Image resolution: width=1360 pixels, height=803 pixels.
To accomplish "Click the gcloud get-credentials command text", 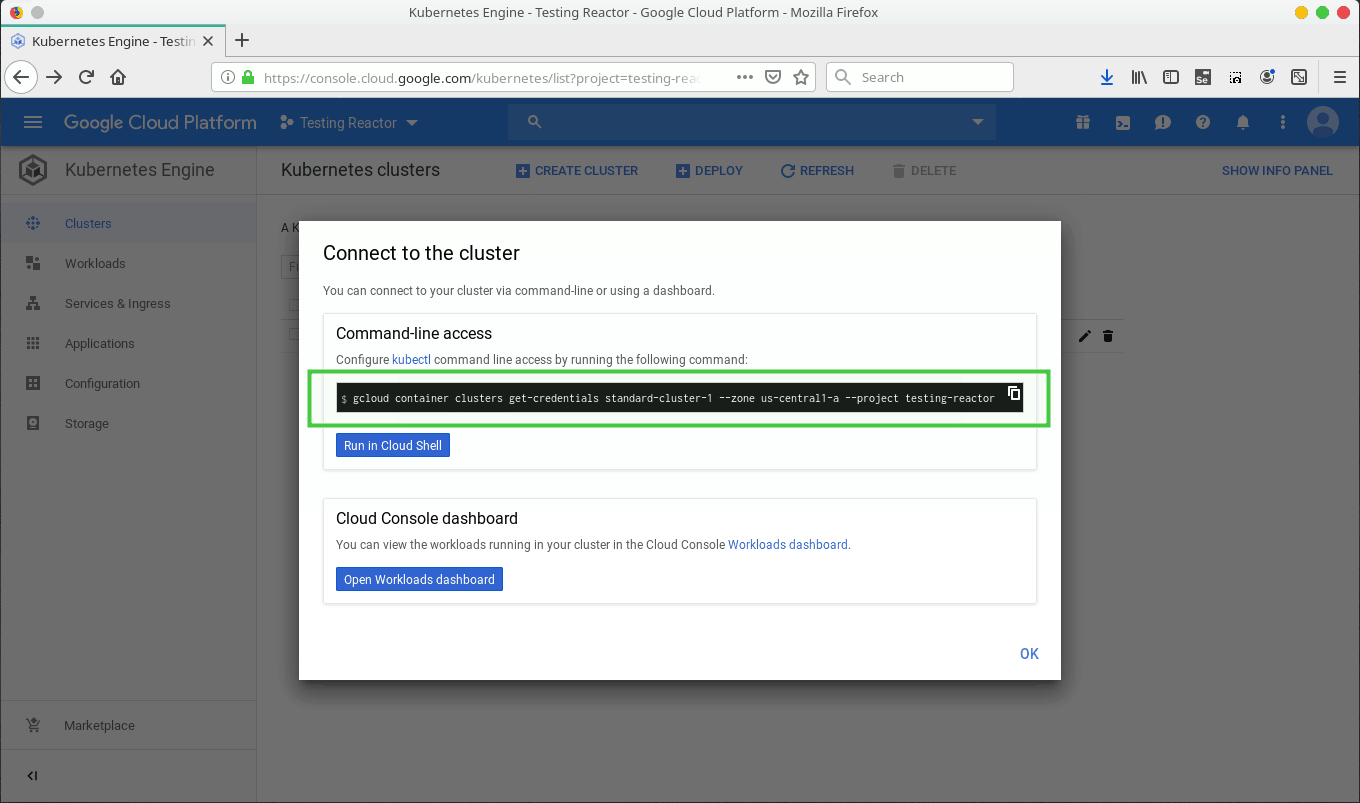I will coord(674,398).
